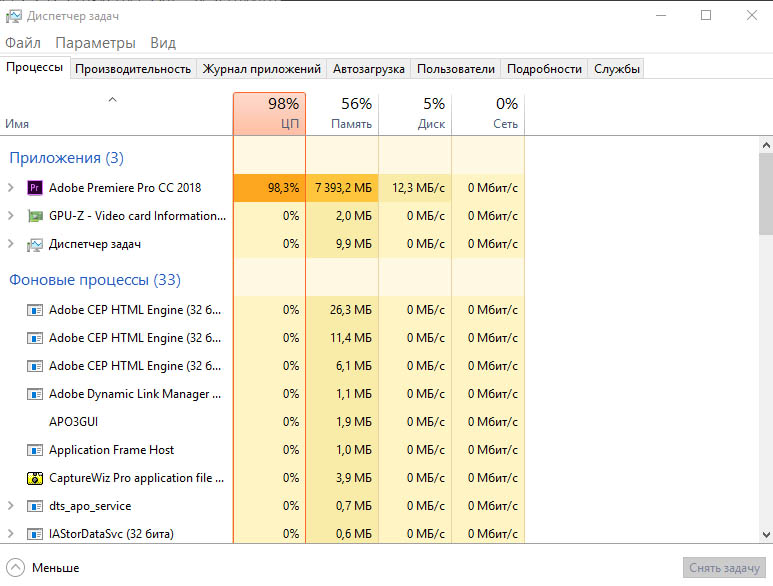
Task: Open the Файл menu
Action: click(x=23, y=43)
